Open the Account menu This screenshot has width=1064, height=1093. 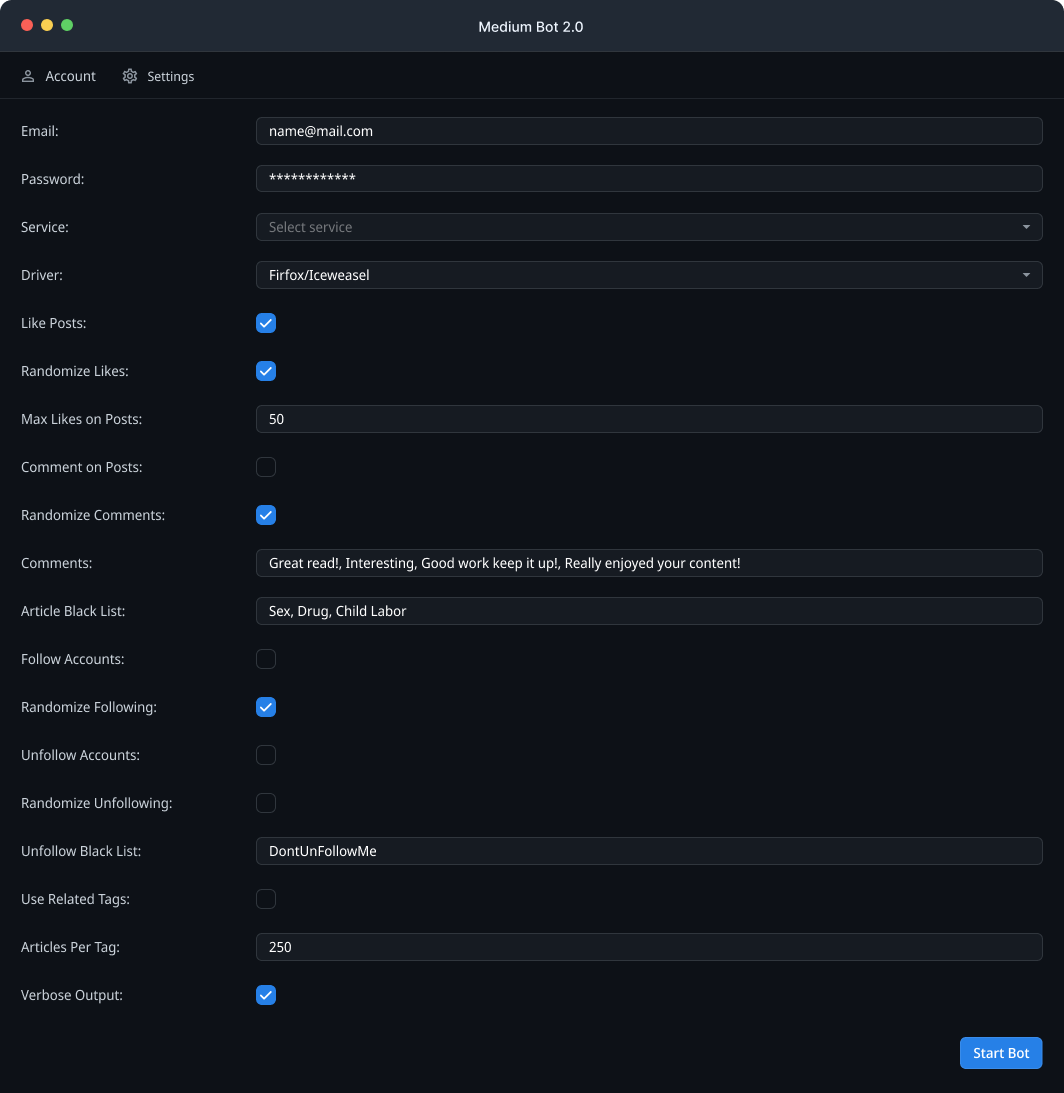click(x=59, y=76)
